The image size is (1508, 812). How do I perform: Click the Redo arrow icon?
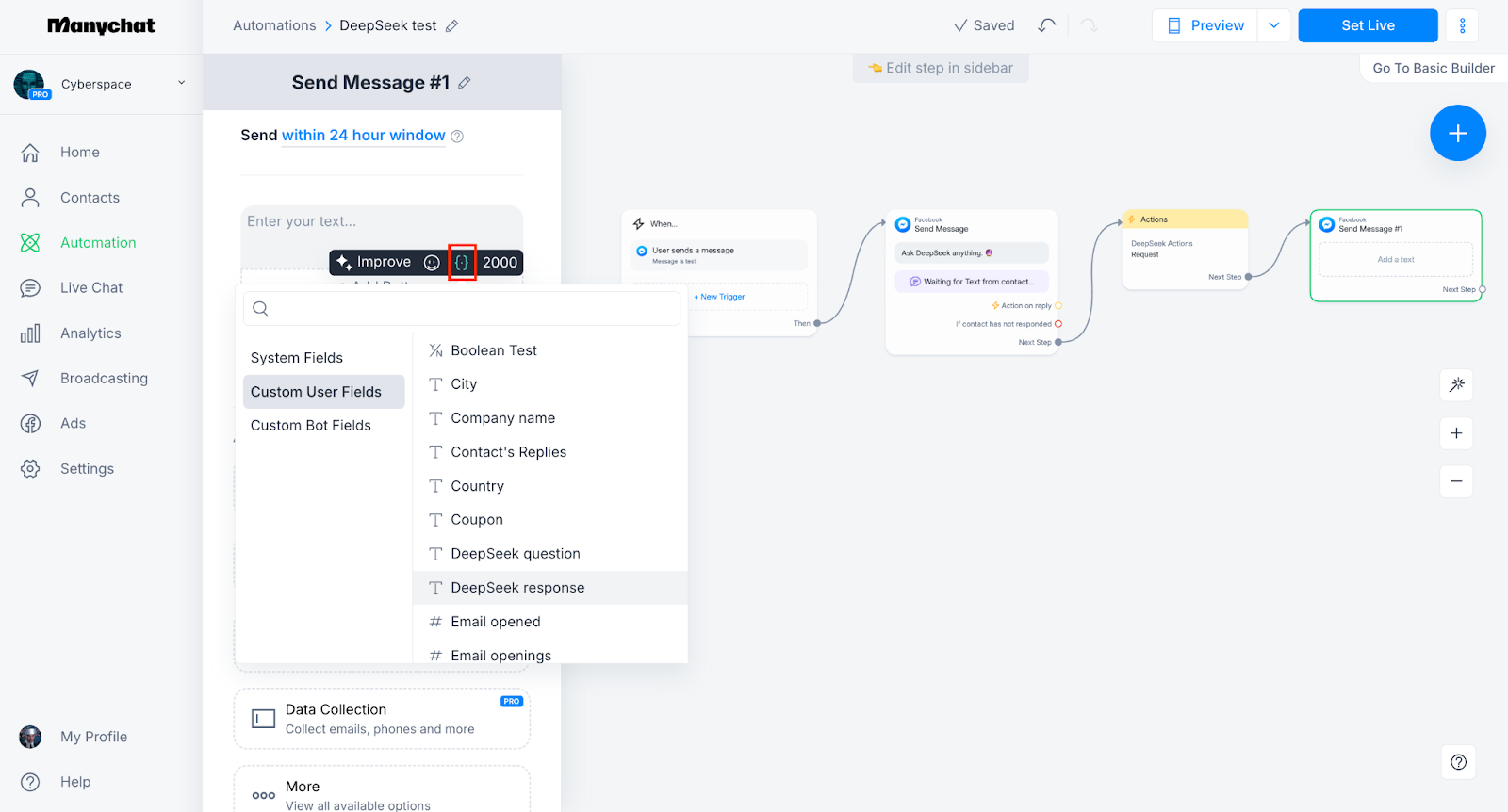(1089, 25)
